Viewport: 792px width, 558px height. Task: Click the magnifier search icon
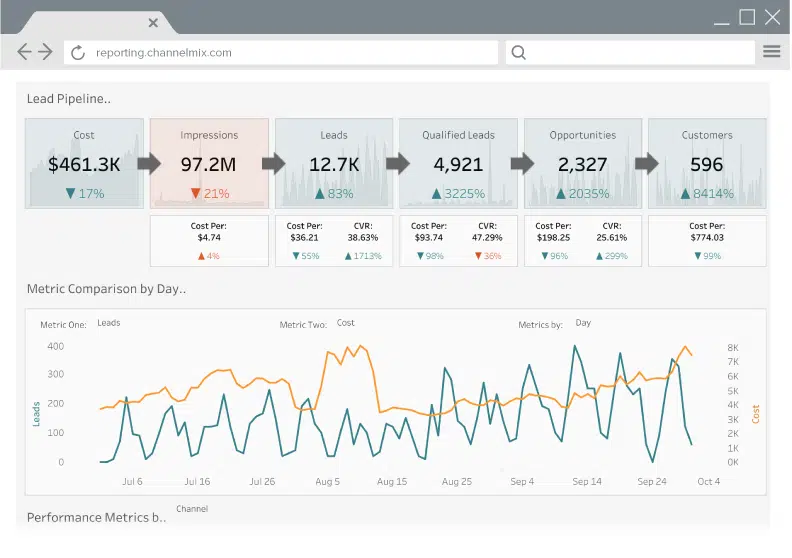tap(519, 53)
